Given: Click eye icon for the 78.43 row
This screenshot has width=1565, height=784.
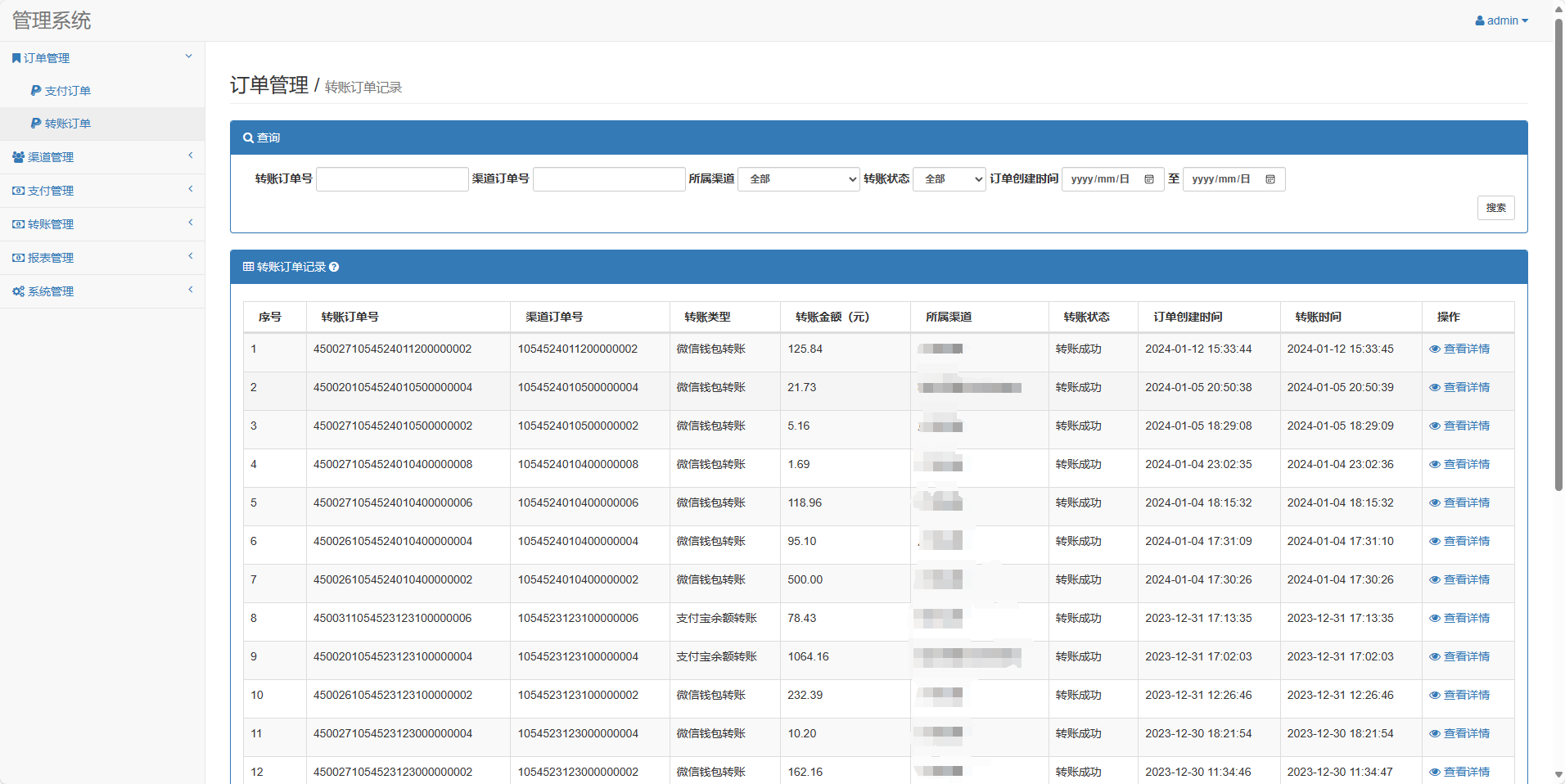Looking at the screenshot, I should pyautogui.click(x=1435, y=619).
